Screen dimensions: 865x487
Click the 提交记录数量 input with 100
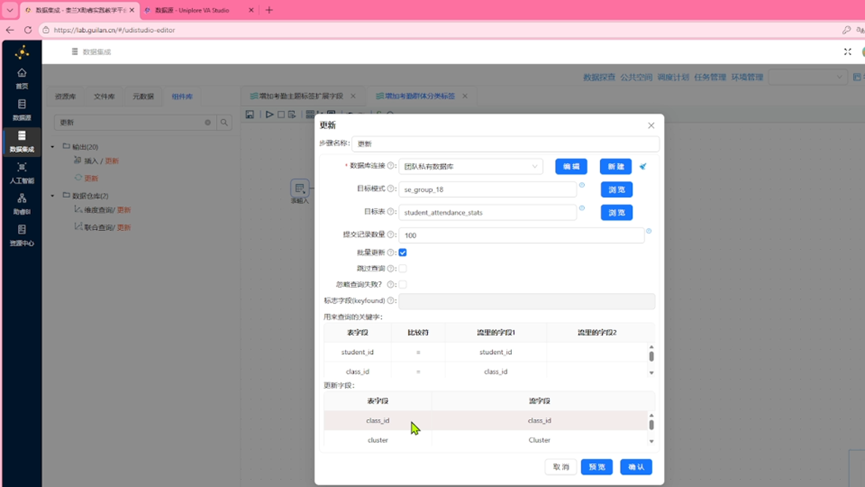pyautogui.click(x=521, y=236)
